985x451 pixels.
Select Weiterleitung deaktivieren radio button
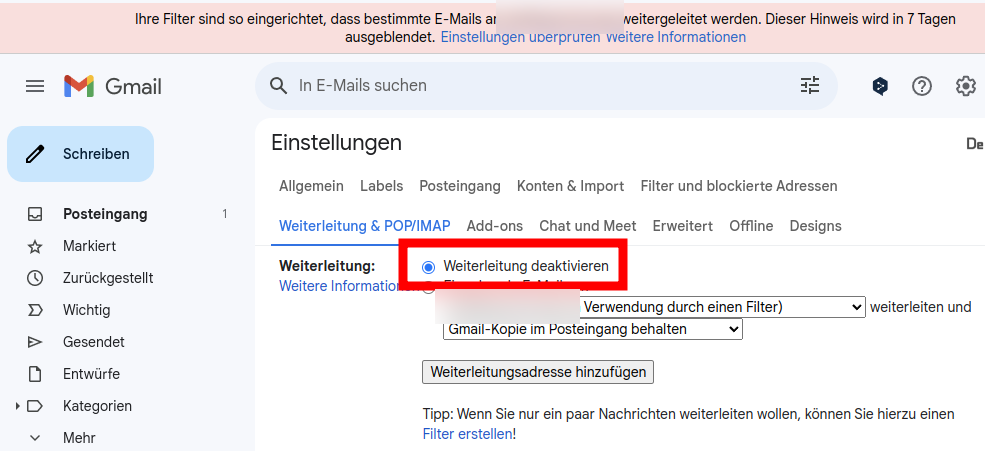tap(428, 268)
